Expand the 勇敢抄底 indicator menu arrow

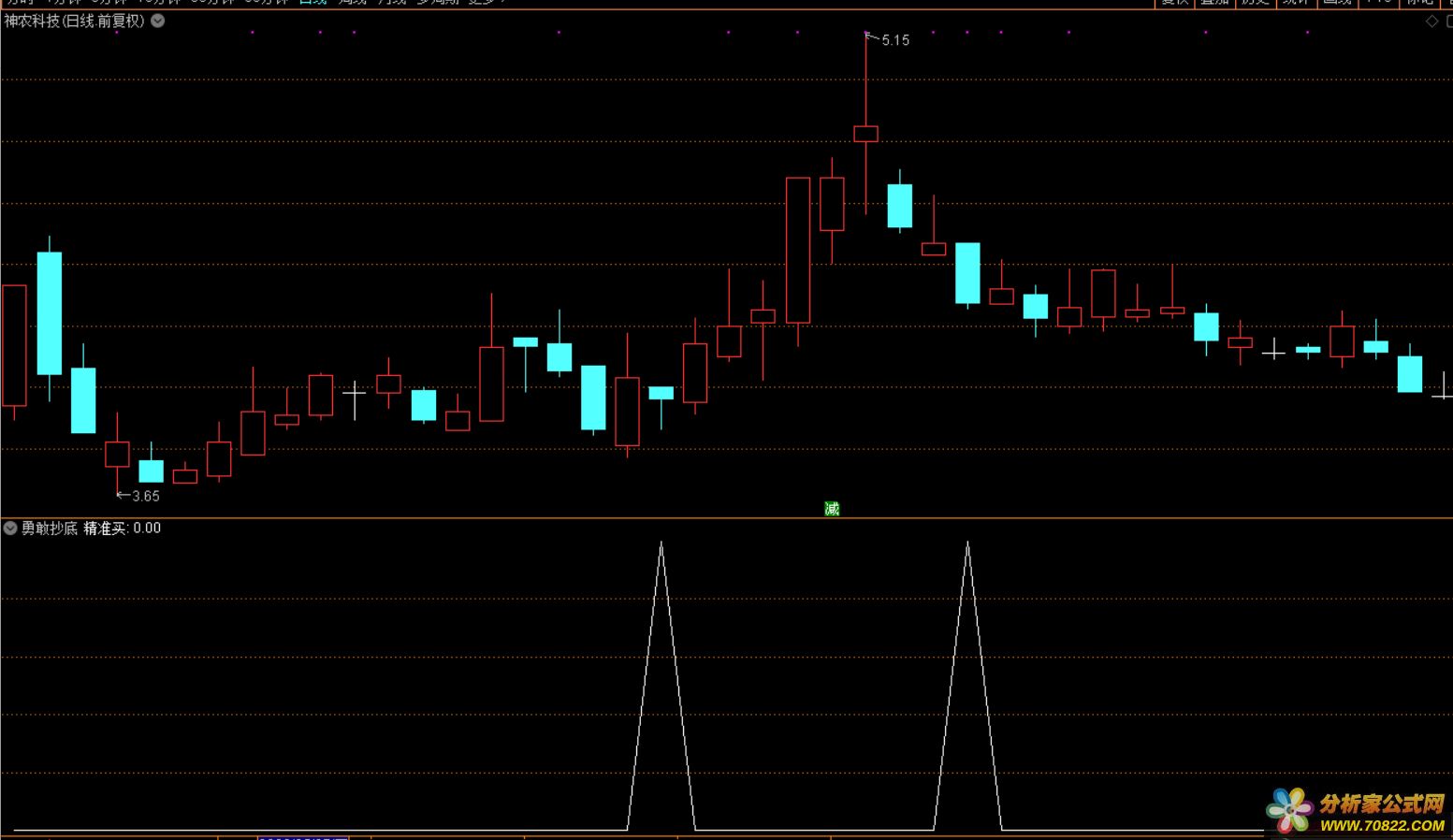tap(10, 529)
